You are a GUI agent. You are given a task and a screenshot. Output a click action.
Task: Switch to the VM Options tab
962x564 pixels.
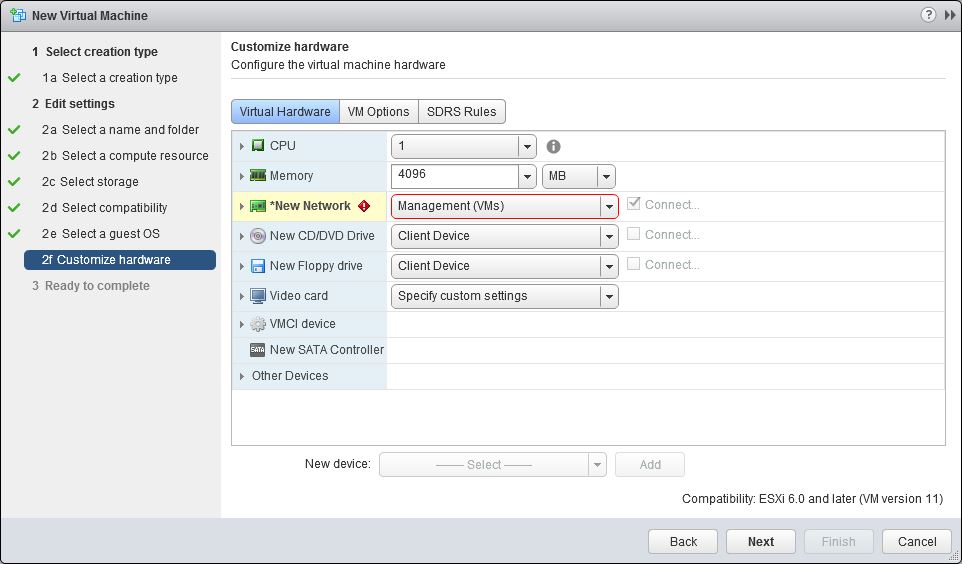click(379, 112)
